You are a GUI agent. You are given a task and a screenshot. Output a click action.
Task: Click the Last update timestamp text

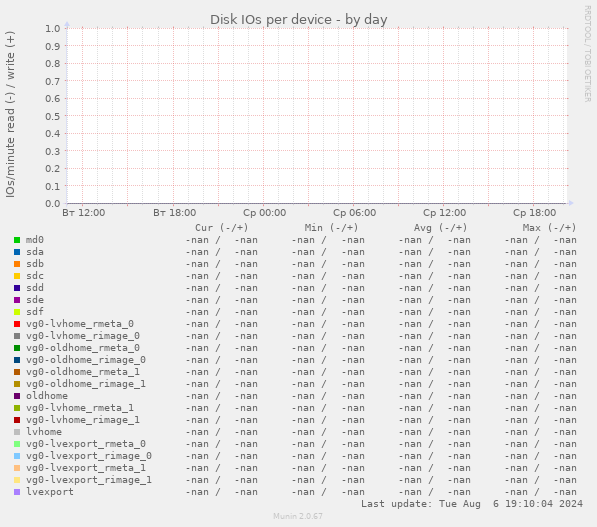pos(472,504)
